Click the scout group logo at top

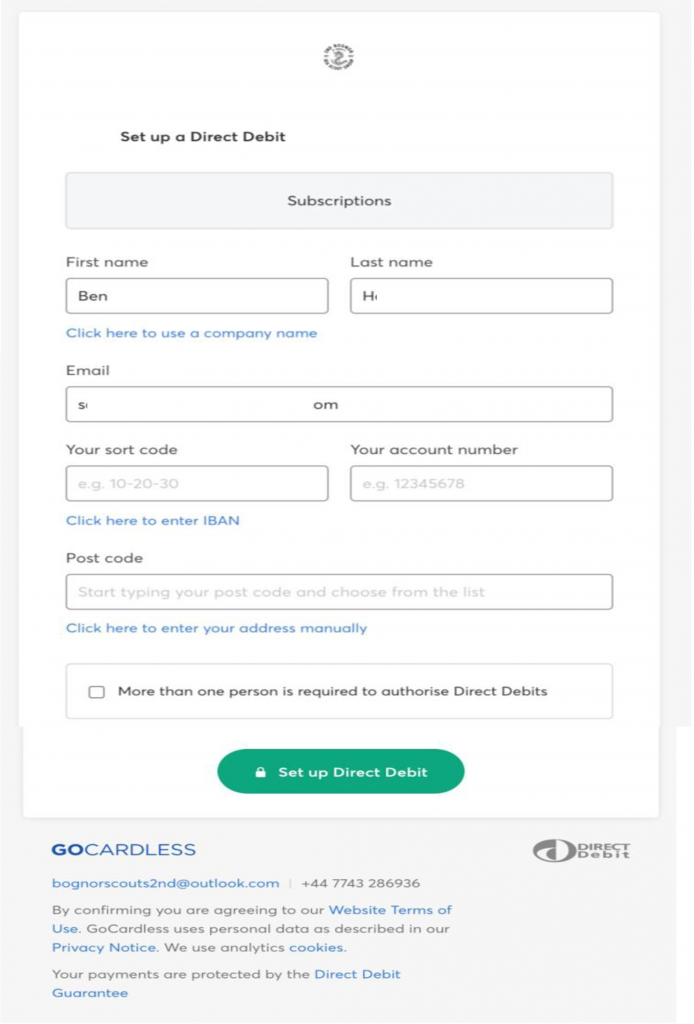[339, 58]
